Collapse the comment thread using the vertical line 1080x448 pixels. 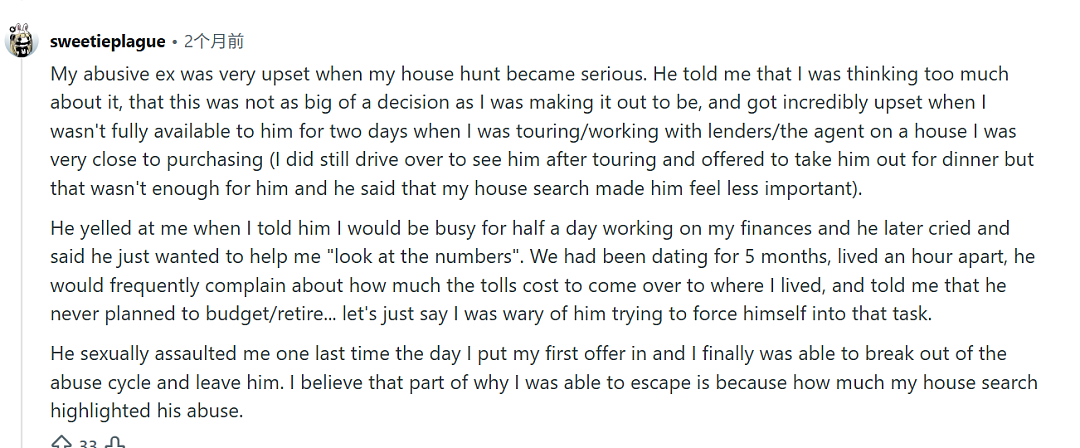coord(21,255)
